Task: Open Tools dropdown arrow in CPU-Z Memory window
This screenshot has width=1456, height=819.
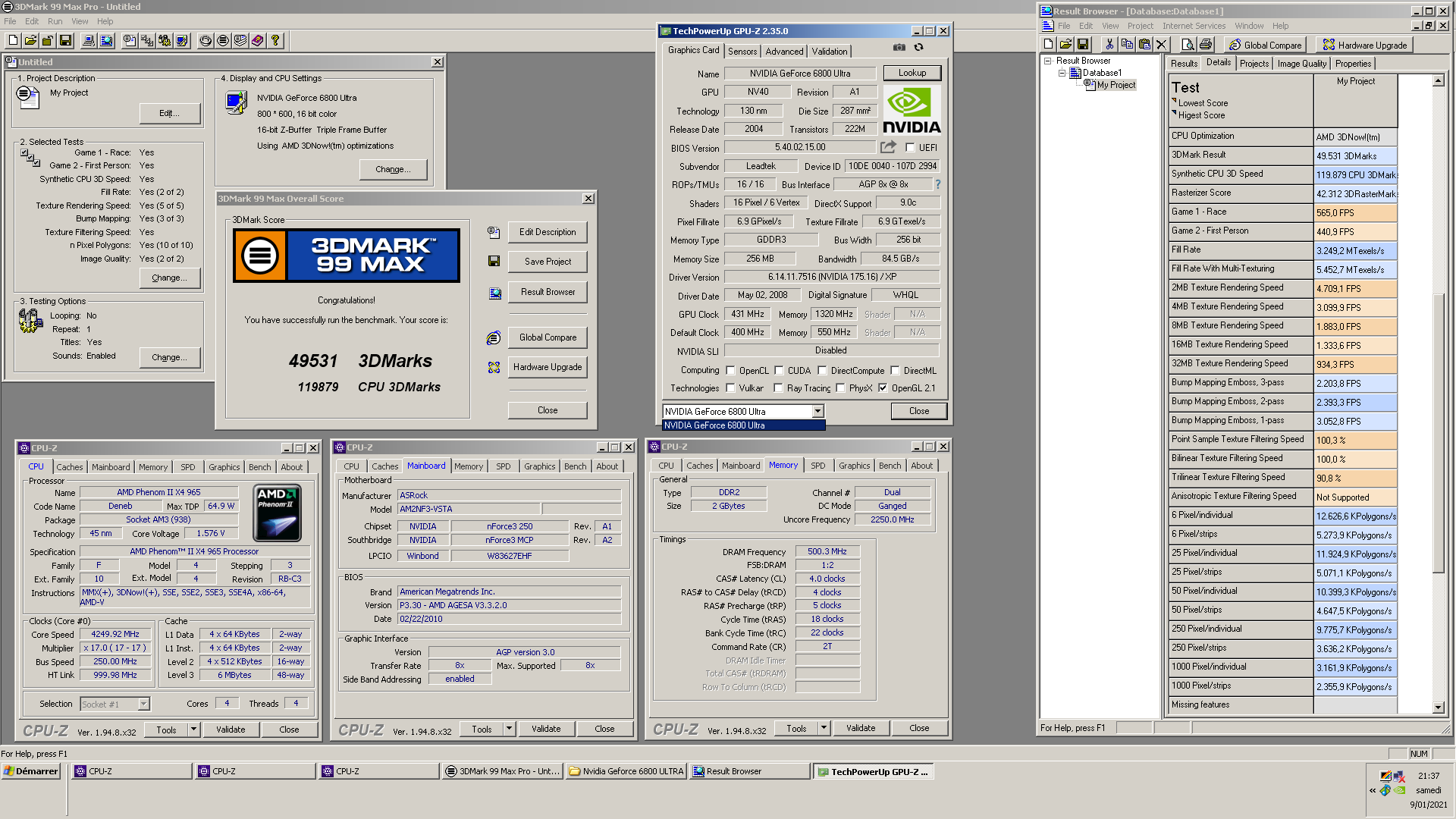Action: point(824,728)
